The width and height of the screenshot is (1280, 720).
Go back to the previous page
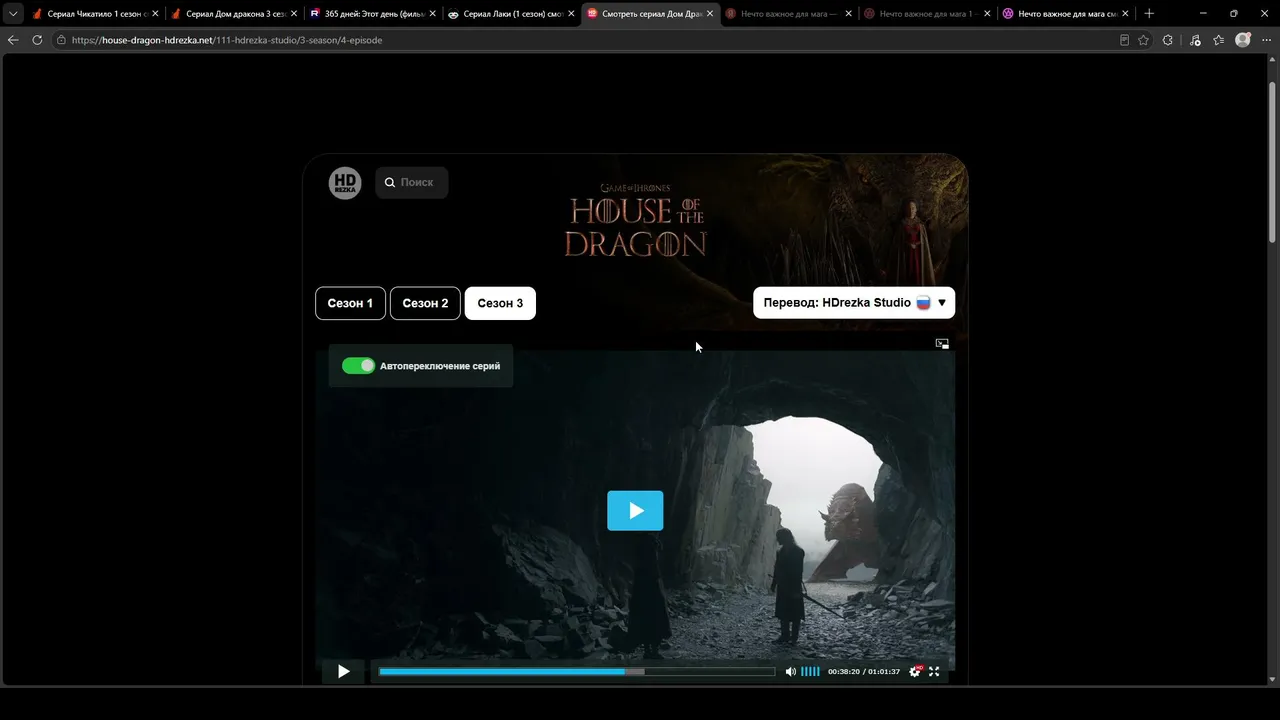(x=13, y=40)
